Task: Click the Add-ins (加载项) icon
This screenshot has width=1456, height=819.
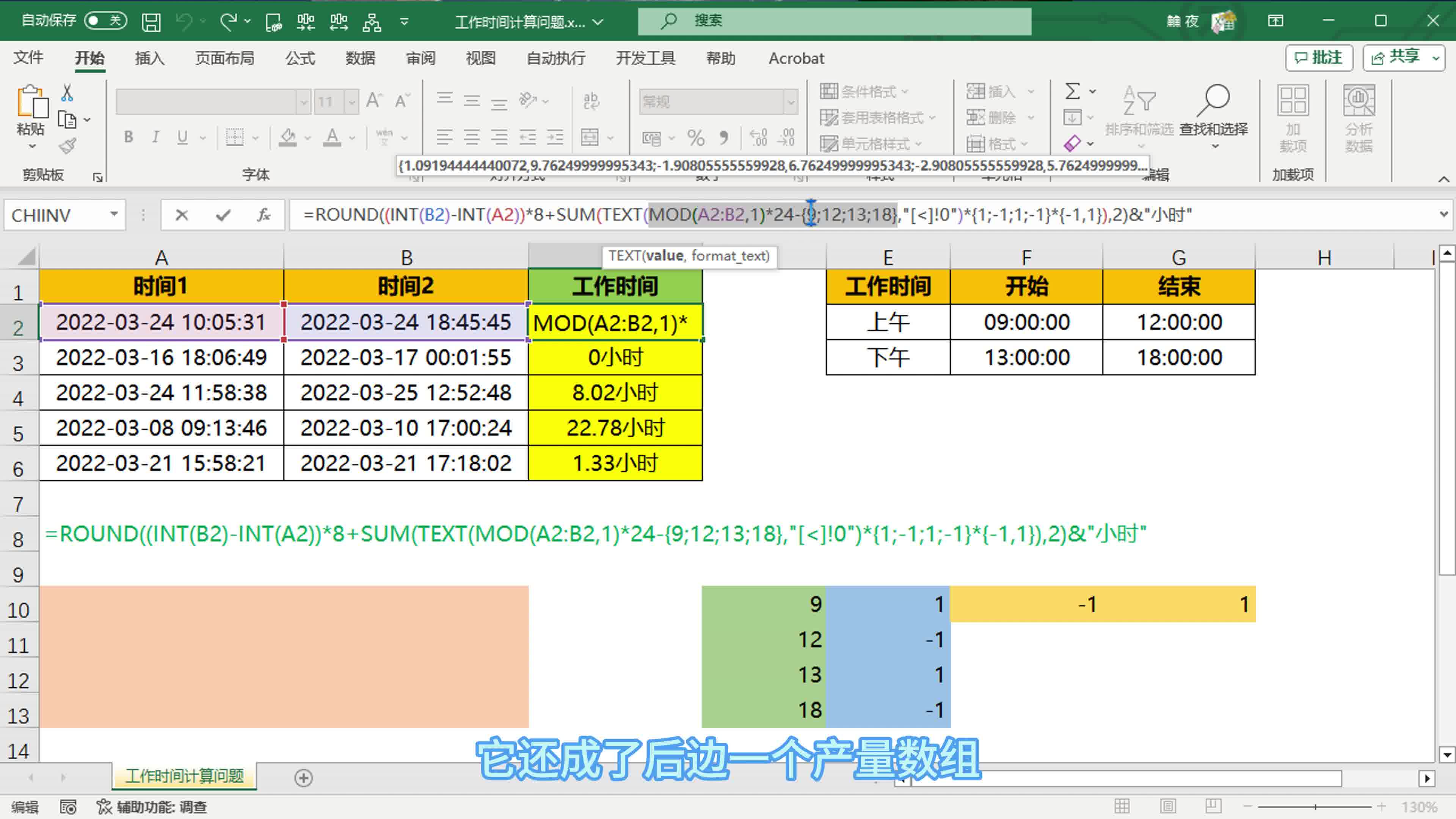Action: click(x=1293, y=119)
